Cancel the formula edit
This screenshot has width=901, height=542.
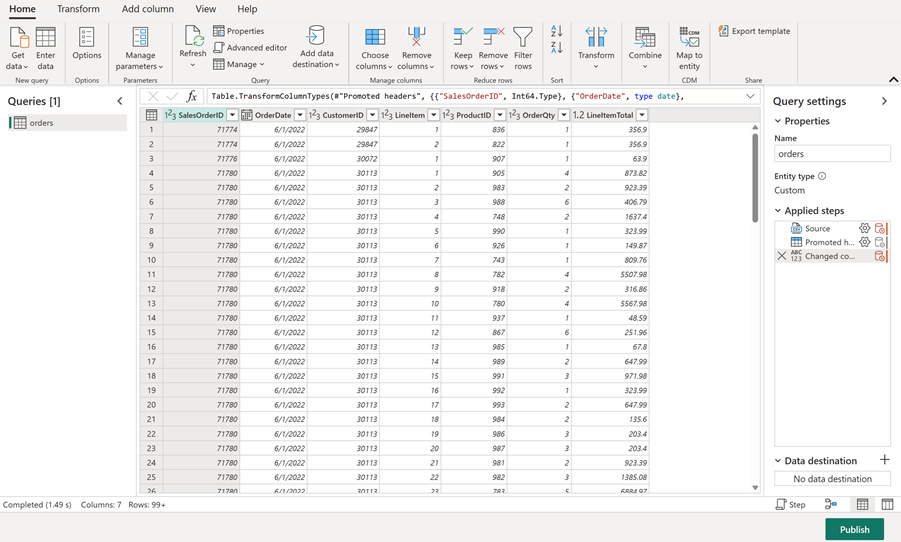point(153,97)
